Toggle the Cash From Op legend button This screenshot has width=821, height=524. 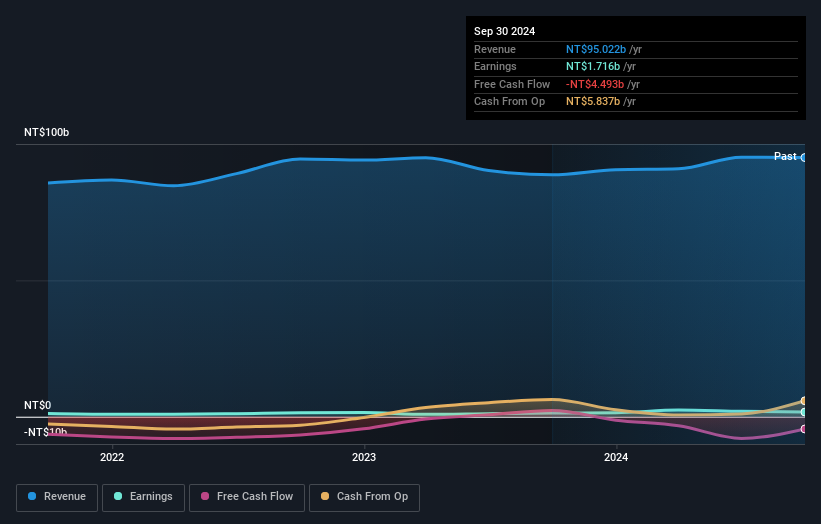[x=364, y=497]
